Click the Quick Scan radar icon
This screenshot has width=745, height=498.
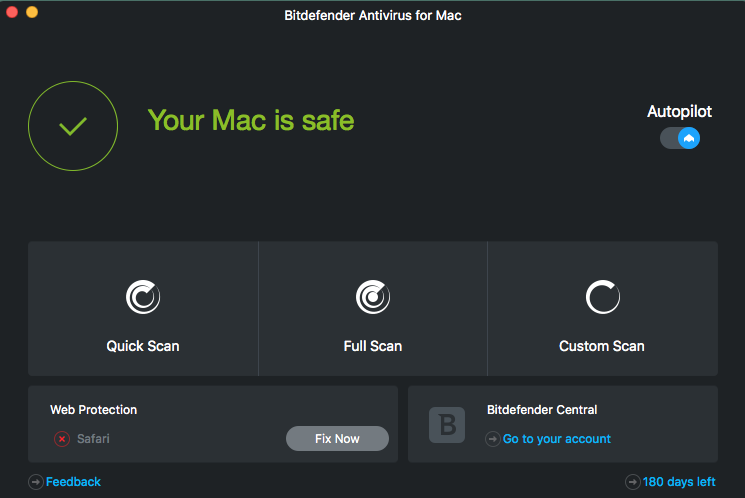point(143,297)
